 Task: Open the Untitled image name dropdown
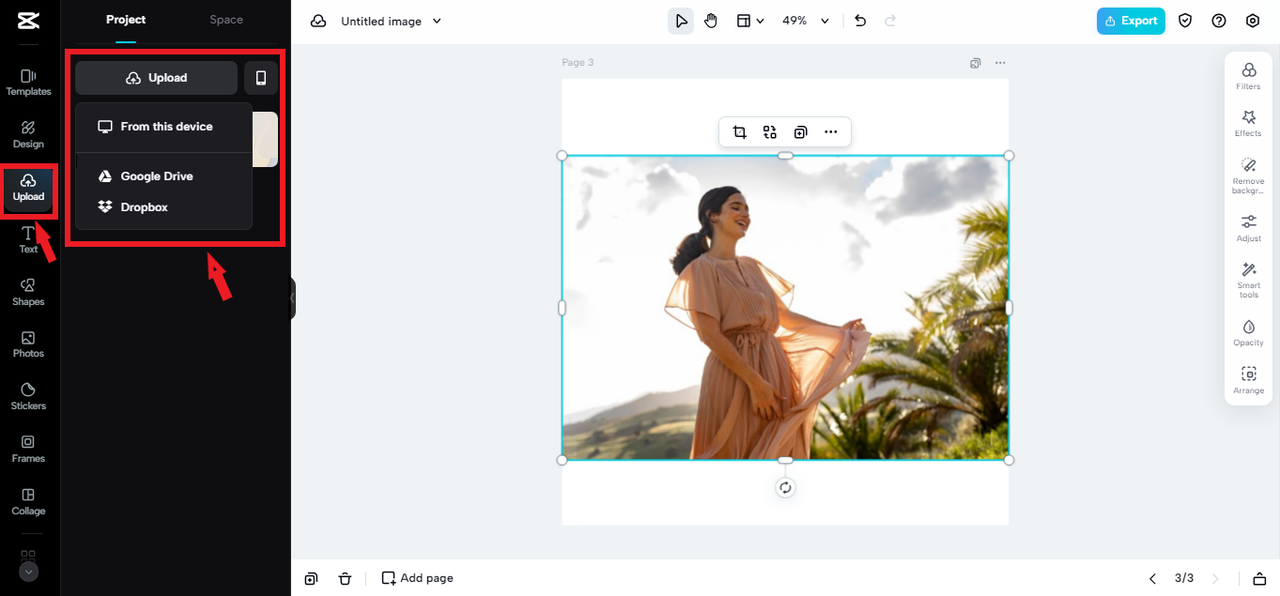point(436,21)
